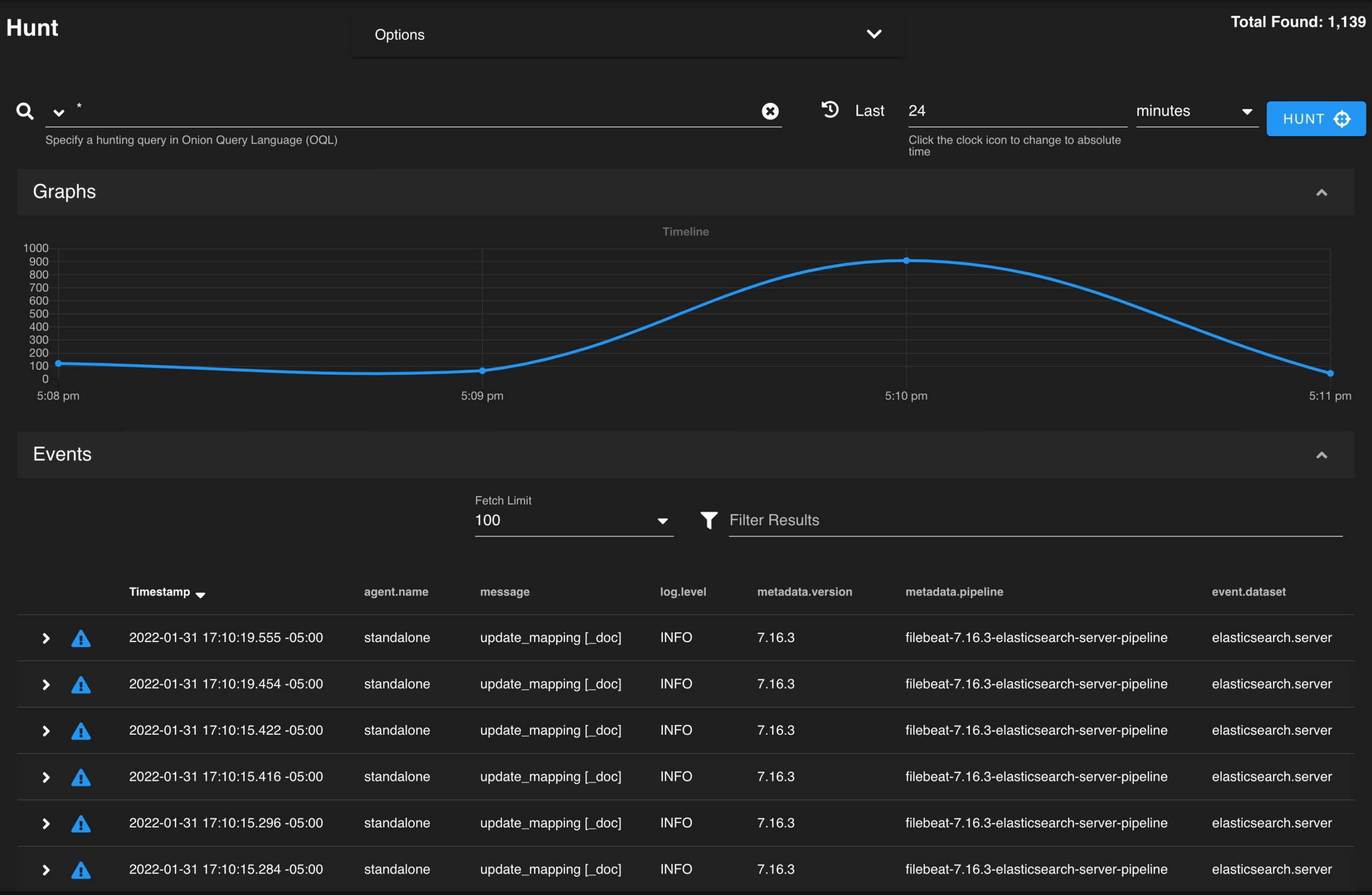Image resolution: width=1372 pixels, height=895 pixels.
Task: Expand the Options panel
Action: click(x=874, y=34)
